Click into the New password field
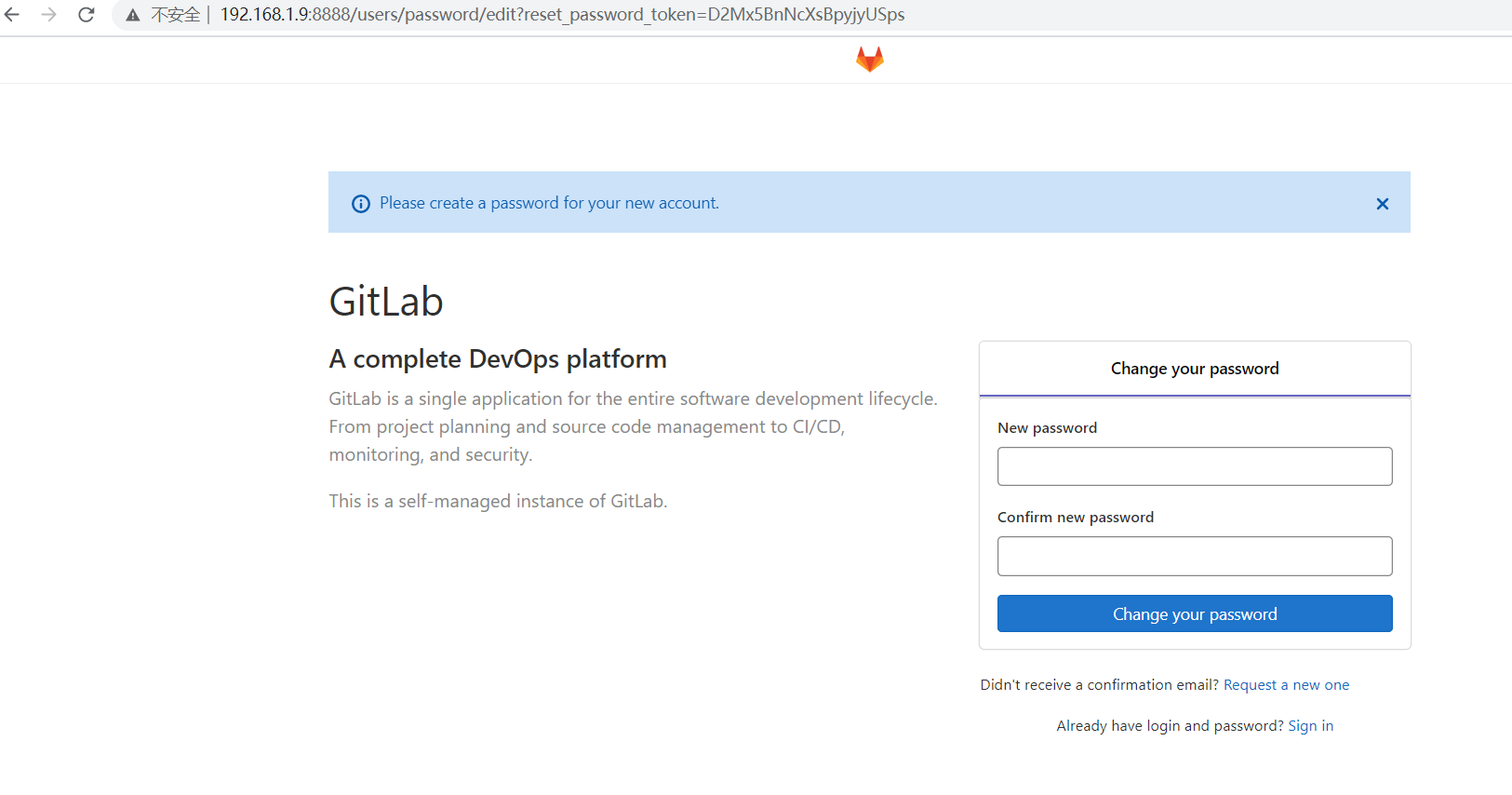1512x795 pixels. 1195,466
